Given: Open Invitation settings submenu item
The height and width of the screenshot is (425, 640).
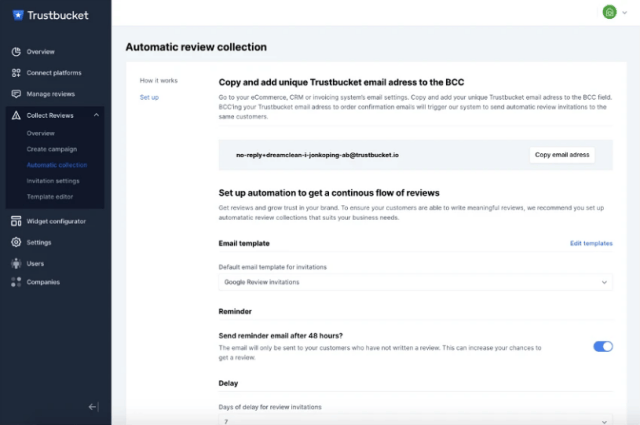Looking at the screenshot, I should click(53, 181).
